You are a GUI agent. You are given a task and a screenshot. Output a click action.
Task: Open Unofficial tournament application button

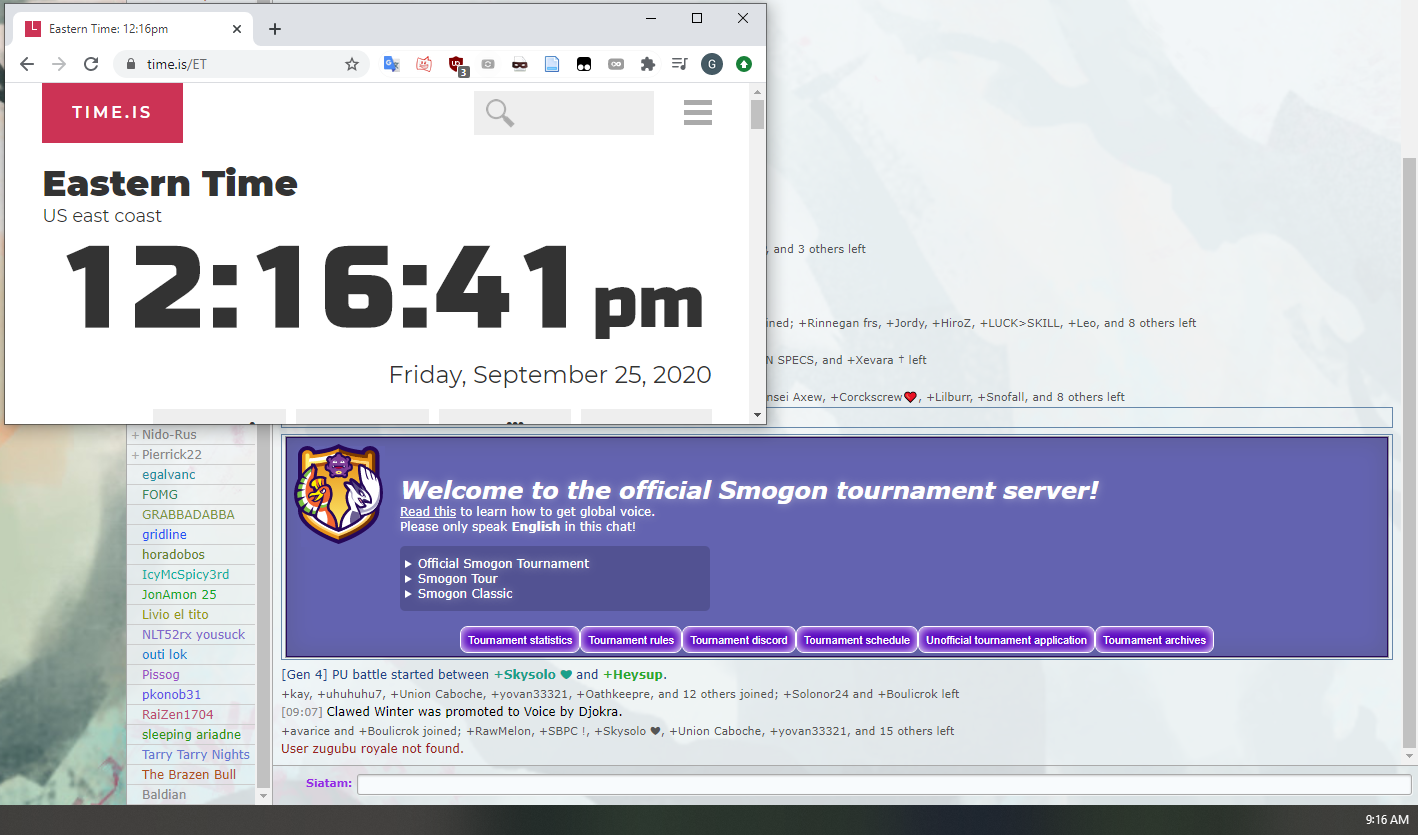[x=1006, y=640]
